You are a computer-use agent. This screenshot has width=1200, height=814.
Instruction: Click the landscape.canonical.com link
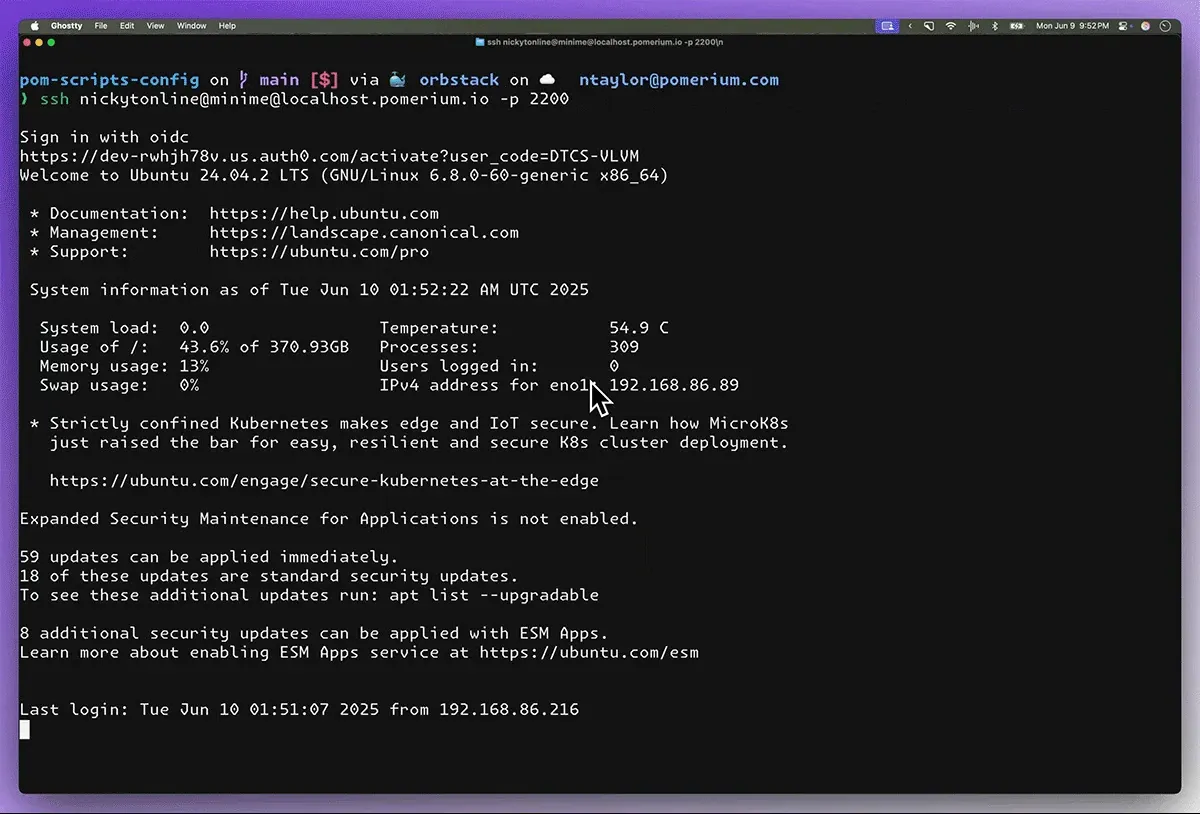(364, 232)
